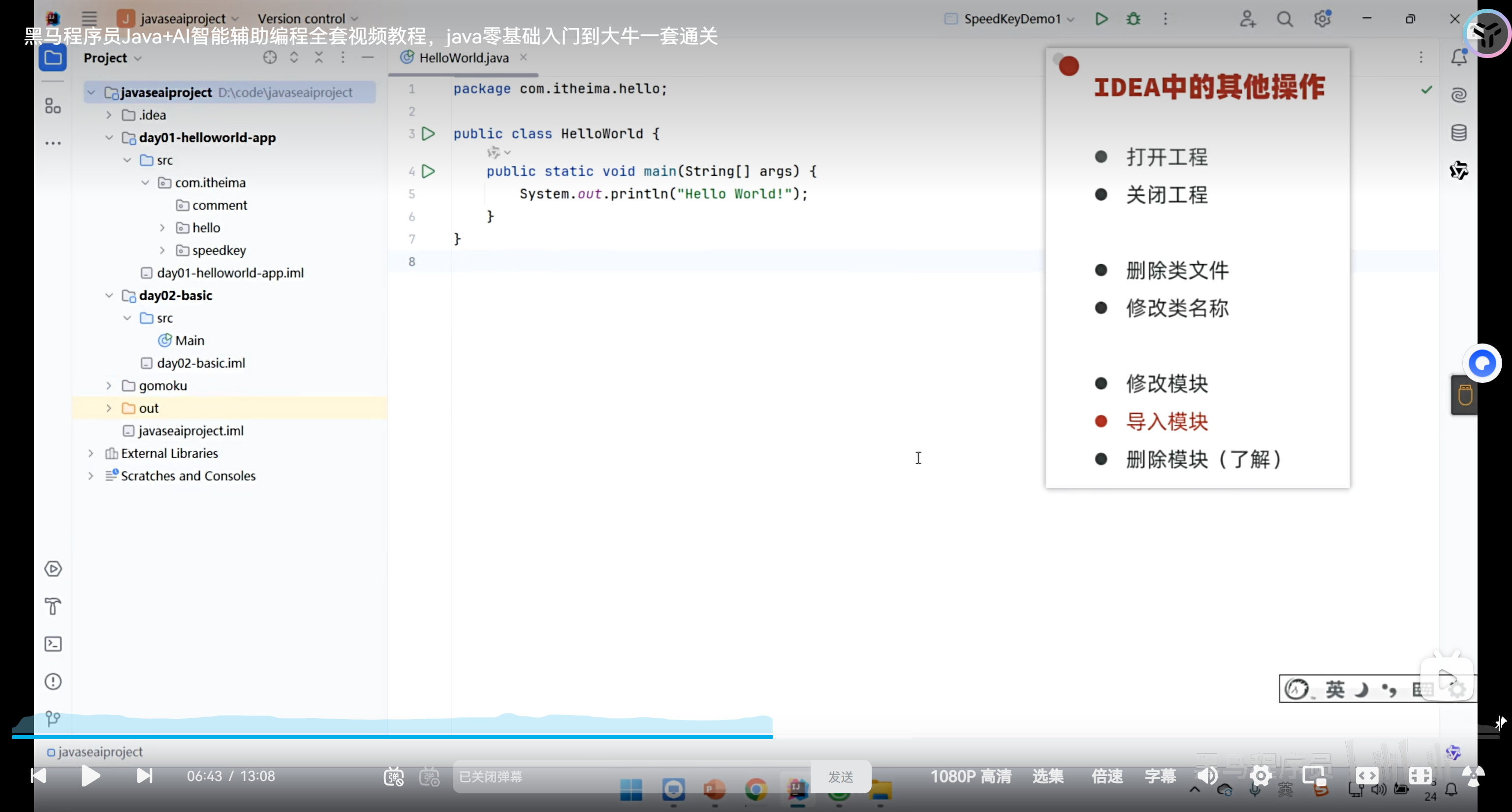Click the 发送 send button
Viewport: 1512px width, 812px height.
tap(840, 776)
